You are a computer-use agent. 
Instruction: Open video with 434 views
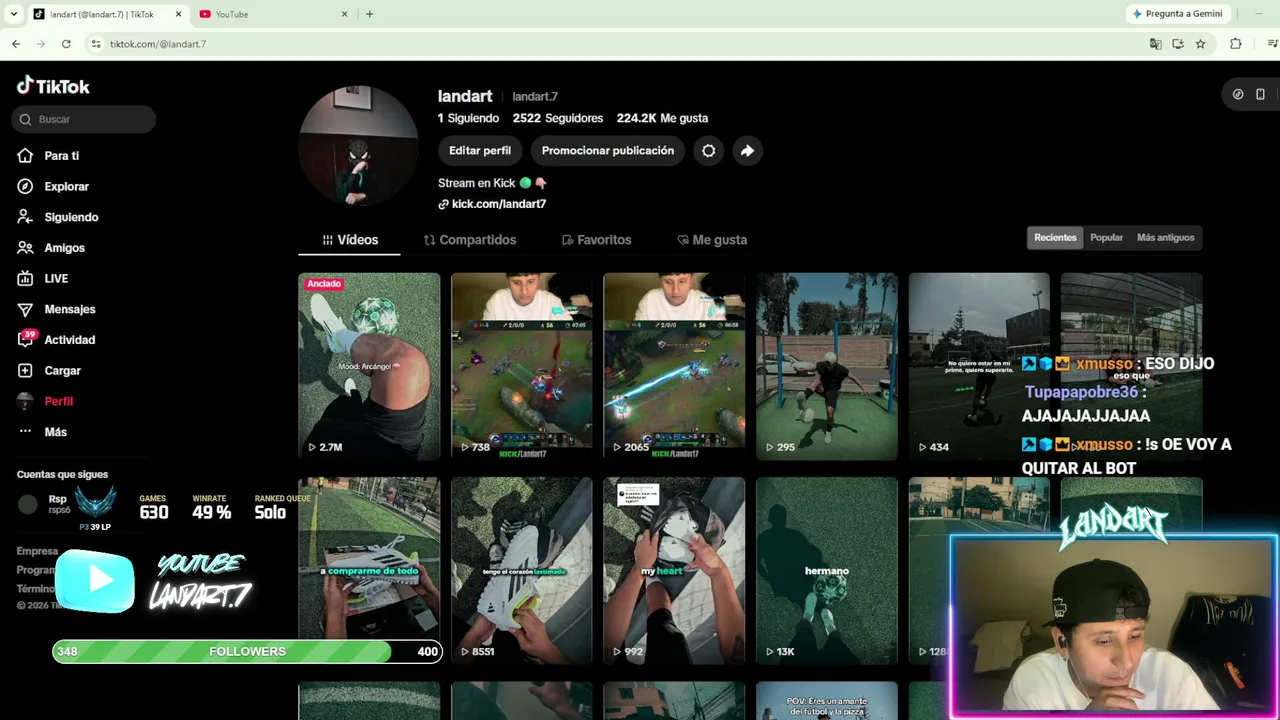click(979, 366)
